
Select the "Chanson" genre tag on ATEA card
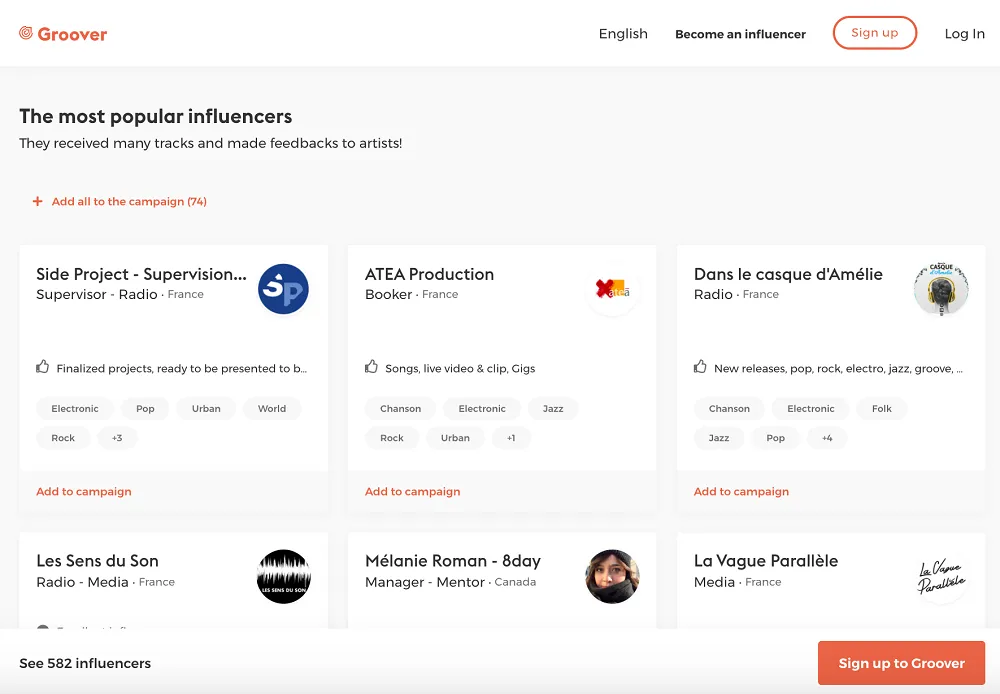click(400, 408)
